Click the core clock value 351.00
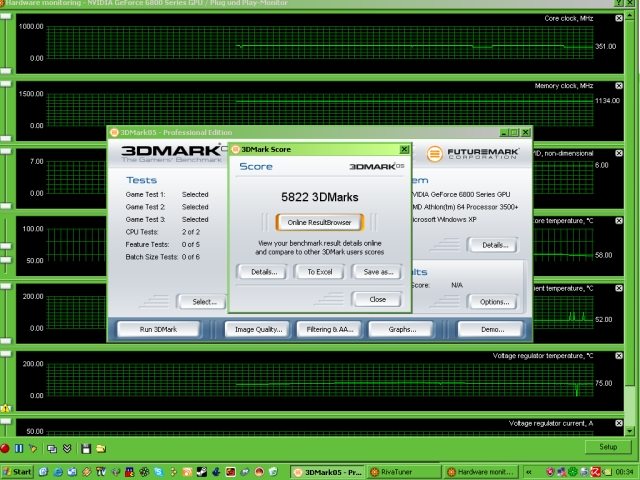 605,47
